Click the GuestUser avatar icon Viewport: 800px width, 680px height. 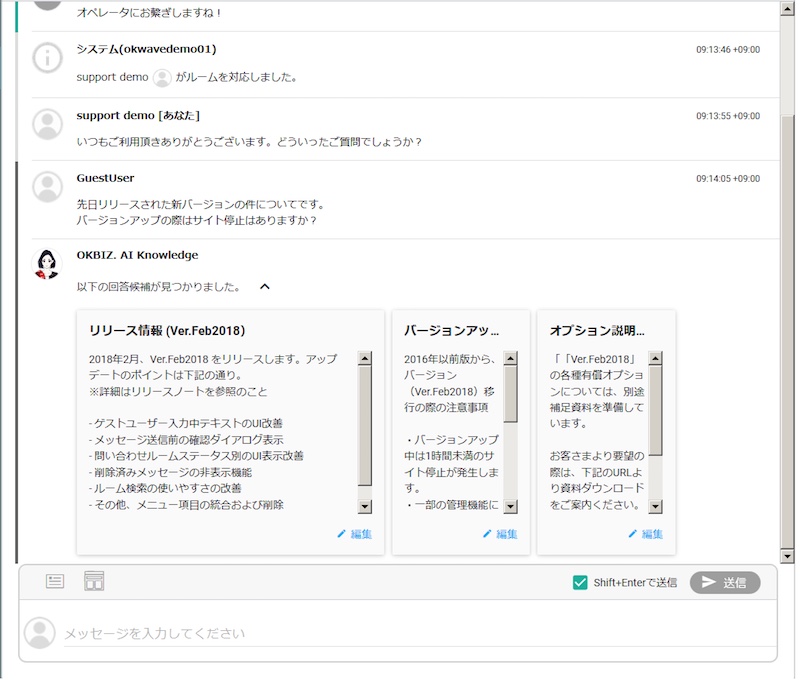pos(47,187)
